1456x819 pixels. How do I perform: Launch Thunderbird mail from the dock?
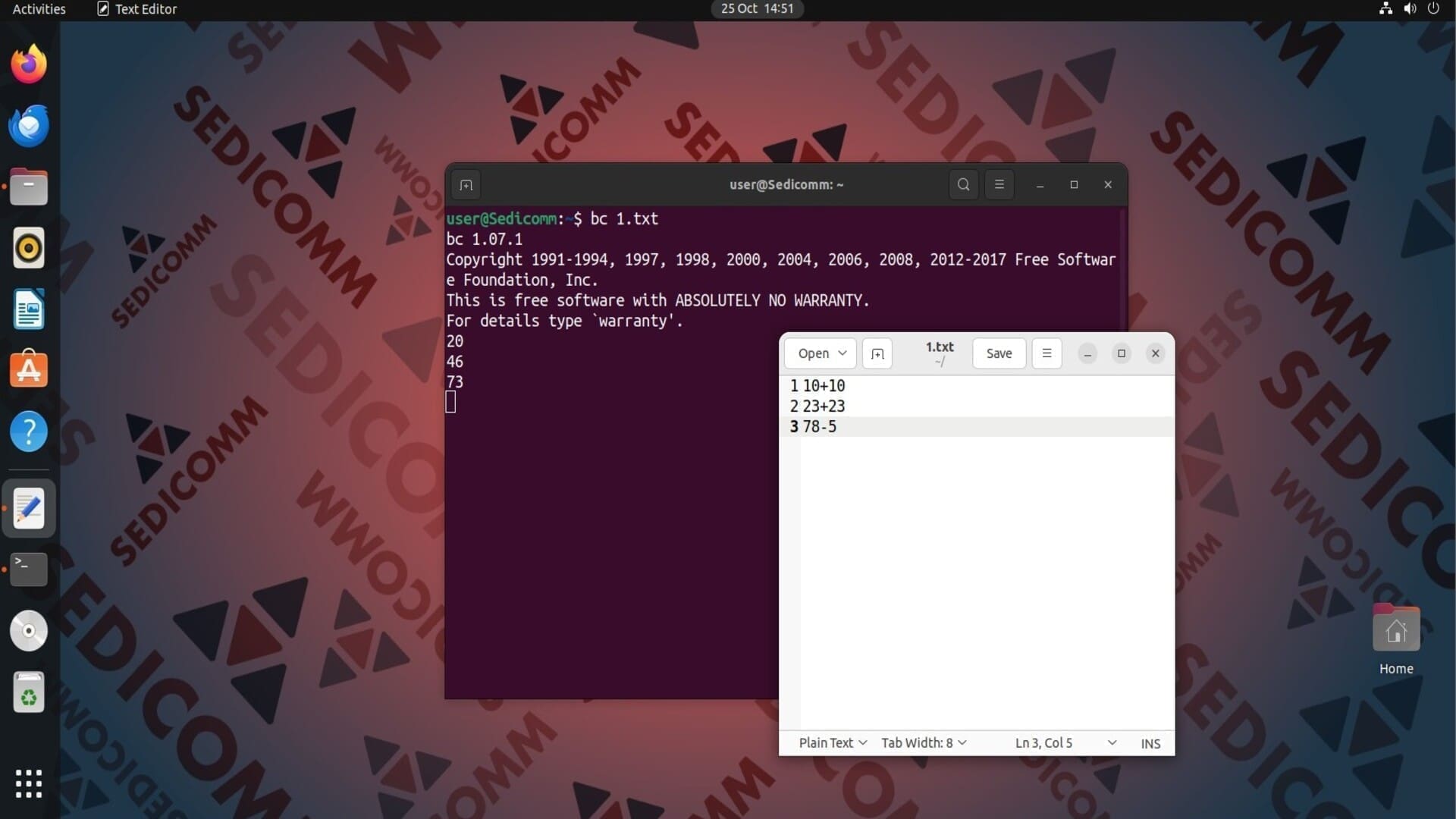(29, 126)
